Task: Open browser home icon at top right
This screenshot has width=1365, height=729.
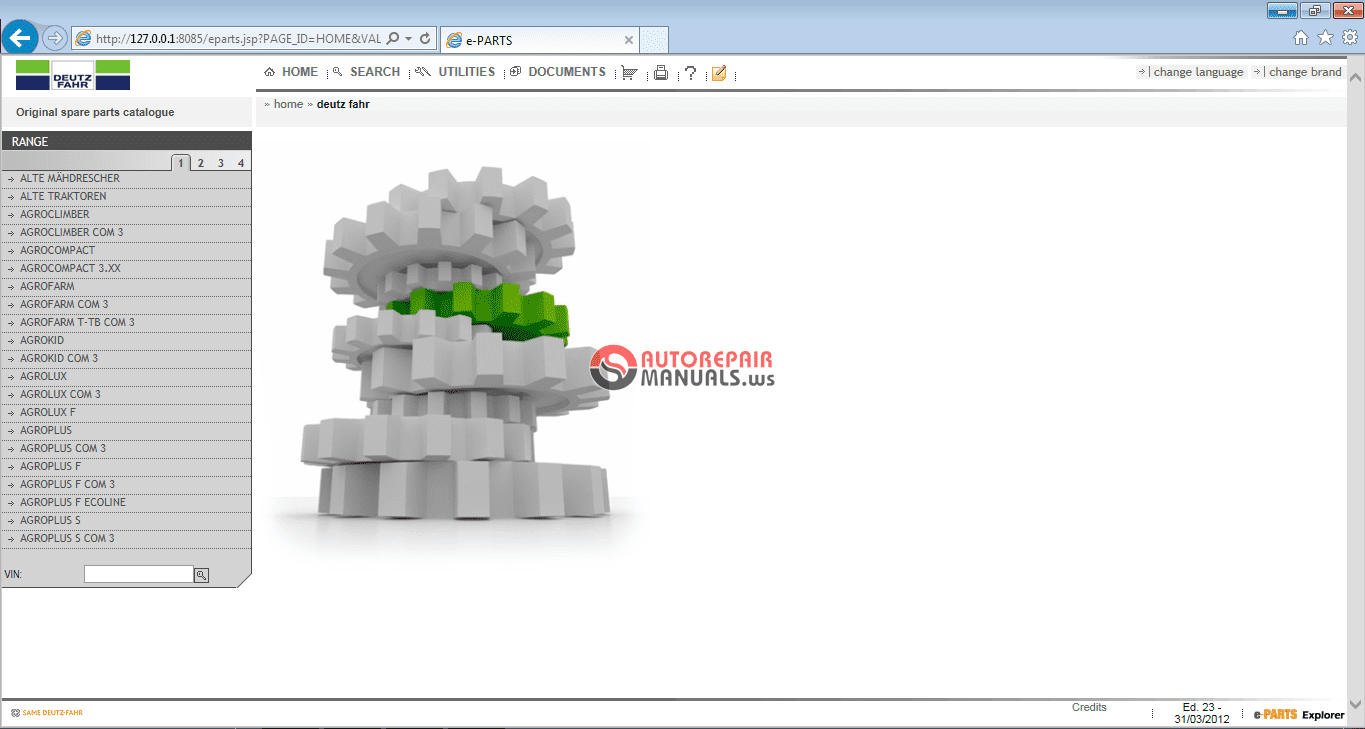Action: (1301, 38)
